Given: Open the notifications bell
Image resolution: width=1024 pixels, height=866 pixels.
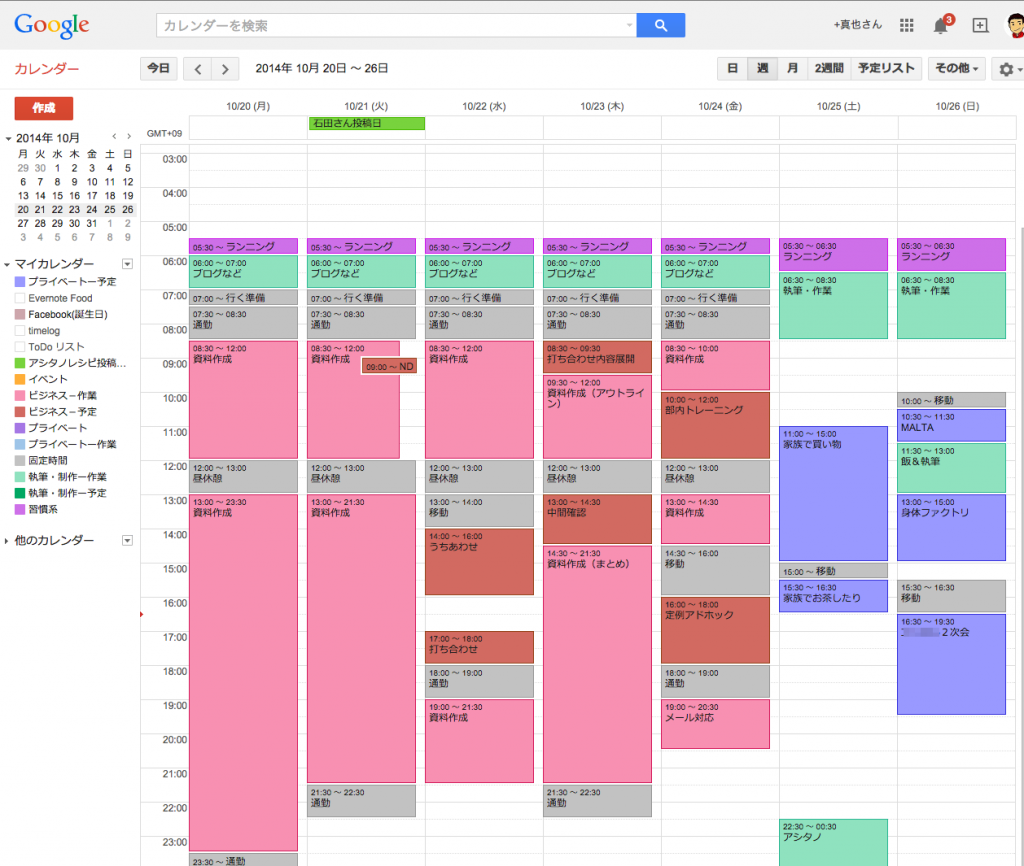Looking at the screenshot, I should click(941, 25).
